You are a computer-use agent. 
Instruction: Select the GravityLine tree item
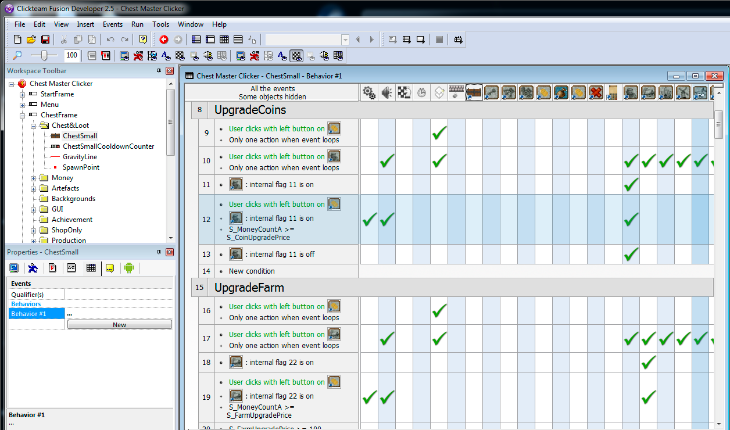80,157
